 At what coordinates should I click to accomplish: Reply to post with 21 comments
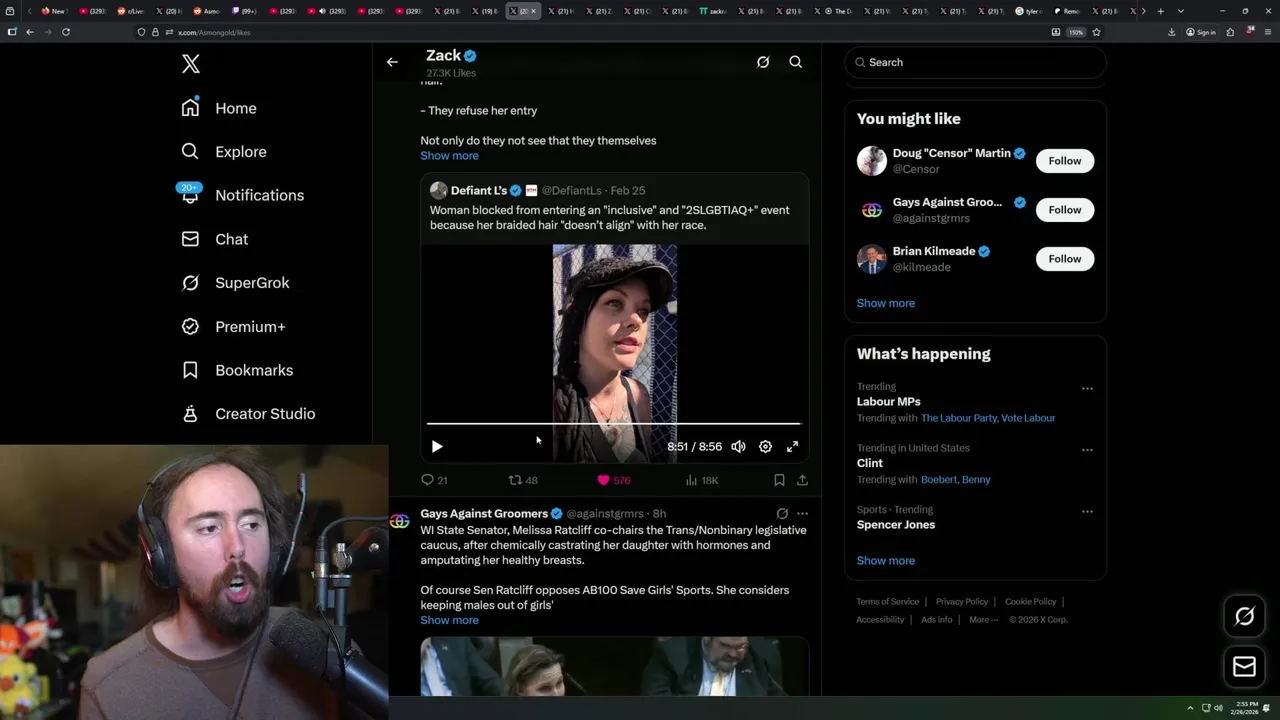click(434, 480)
